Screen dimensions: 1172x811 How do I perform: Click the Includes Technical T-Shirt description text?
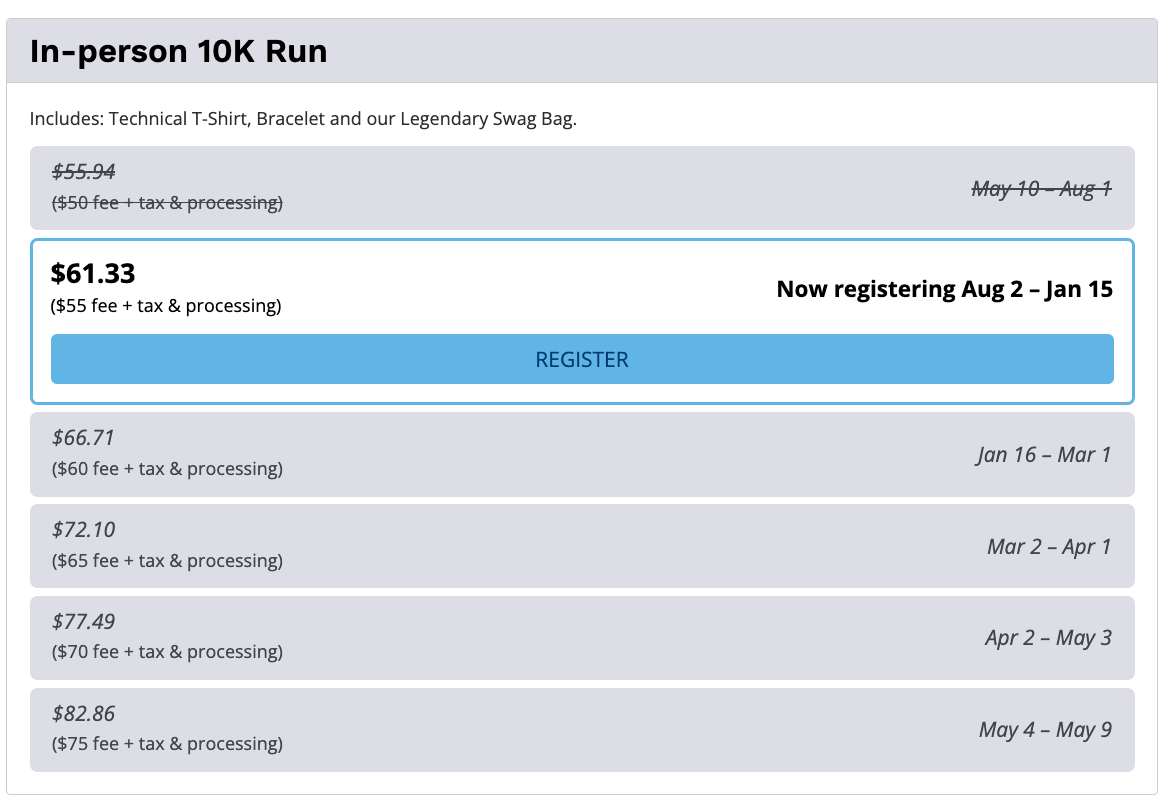(303, 119)
